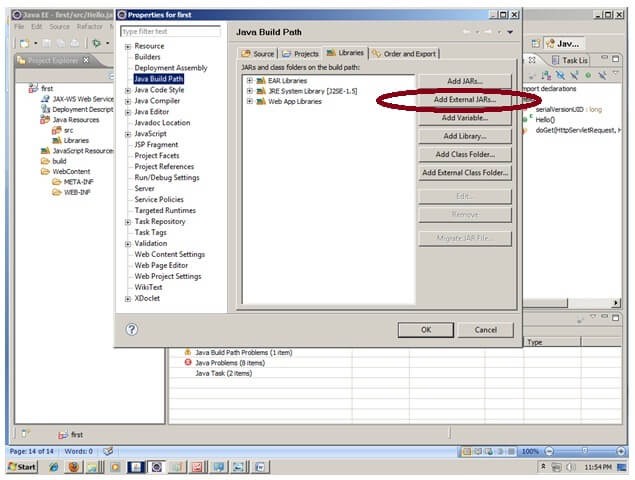Expand the Java Compiler category
The height and width of the screenshot is (480, 635).
point(128,101)
